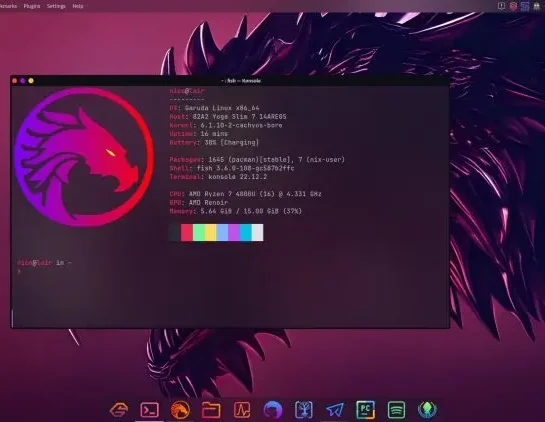Click the first orange dock icon
The width and height of the screenshot is (545, 422).
(x=119, y=410)
